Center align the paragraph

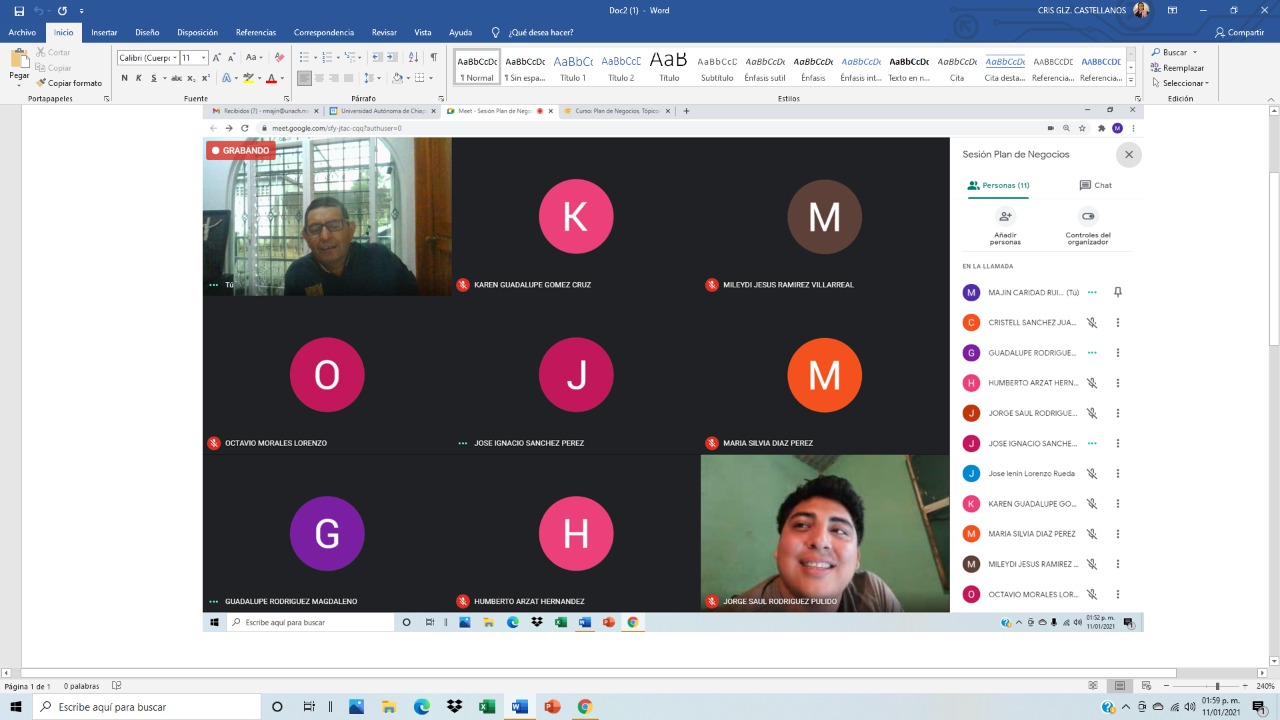click(319, 78)
